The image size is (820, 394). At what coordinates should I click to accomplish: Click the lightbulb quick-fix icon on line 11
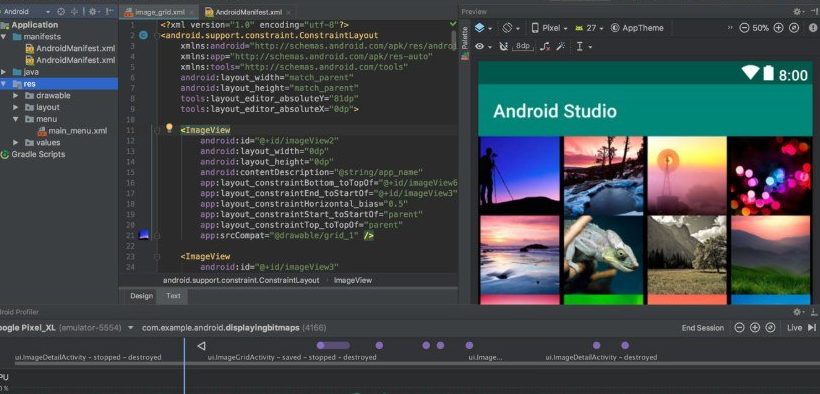tap(169, 128)
